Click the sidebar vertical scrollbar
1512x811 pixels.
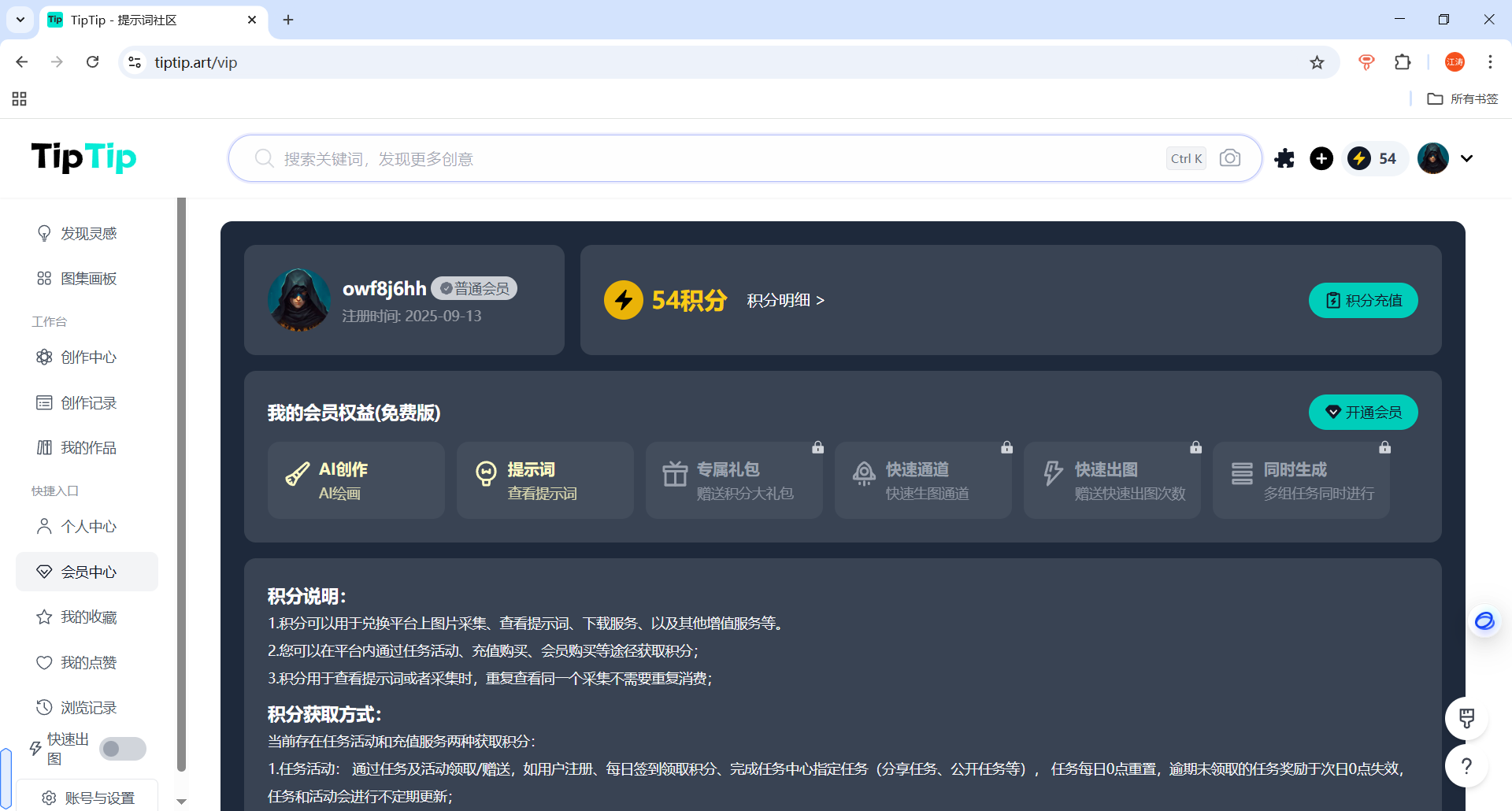point(181,484)
